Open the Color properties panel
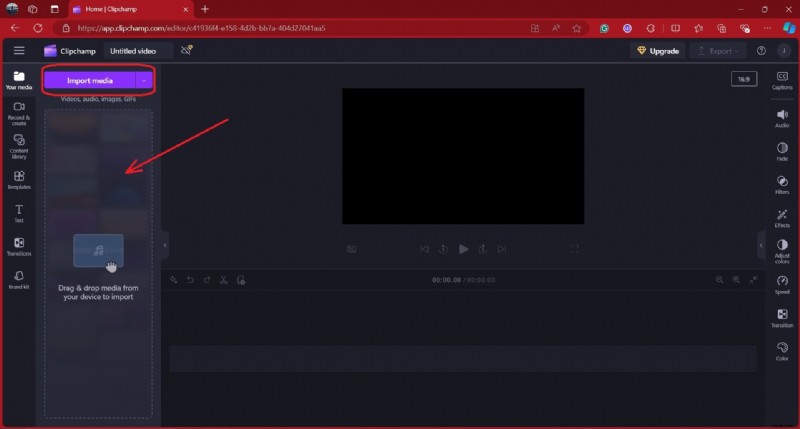Image resolution: width=800 pixels, height=429 pixels. coord(782,351)
